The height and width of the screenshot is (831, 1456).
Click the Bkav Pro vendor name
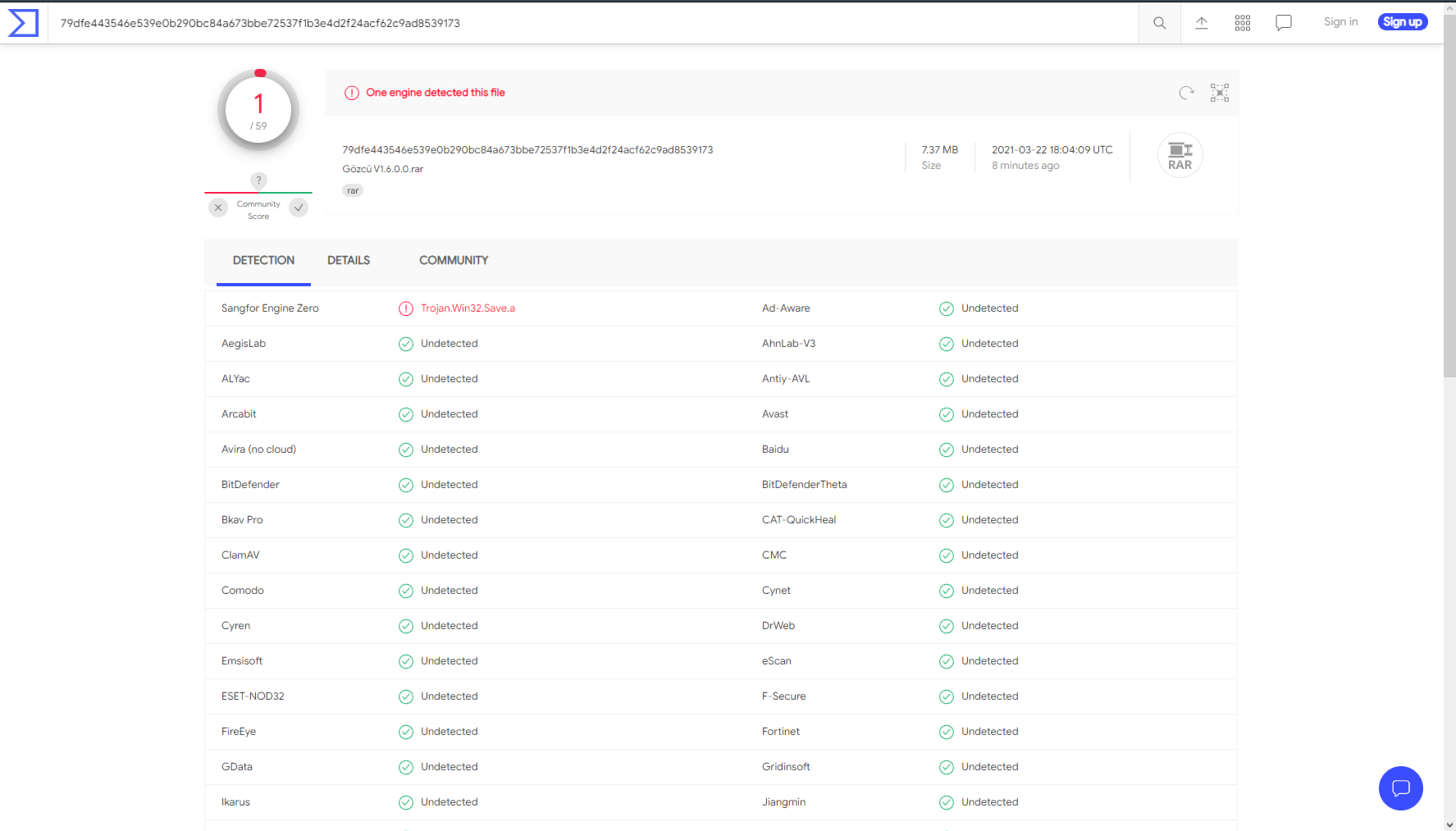[x=242, y=520]
